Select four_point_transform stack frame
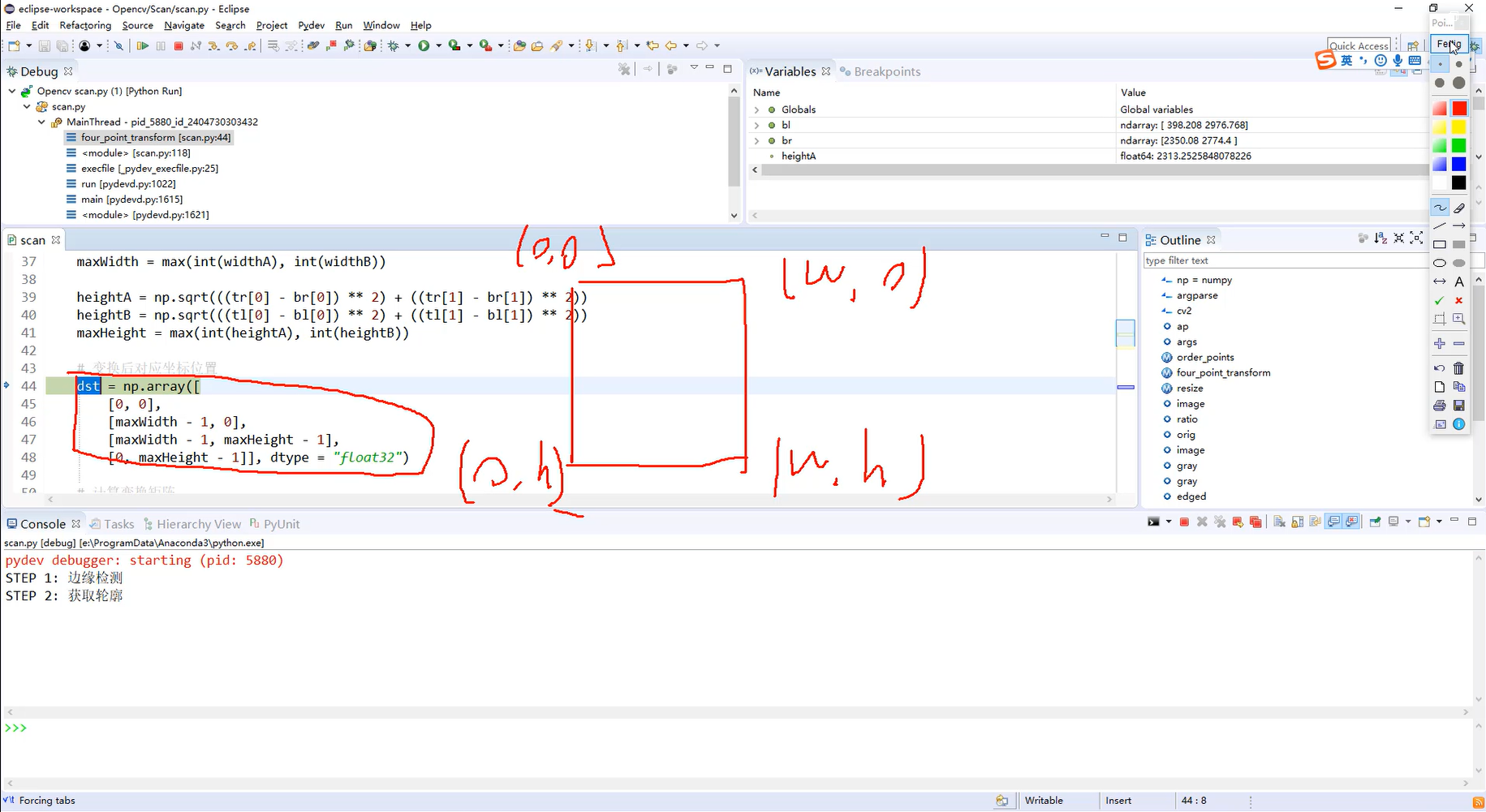Viewport: 1486px width, 812px height. pos(156,138)
